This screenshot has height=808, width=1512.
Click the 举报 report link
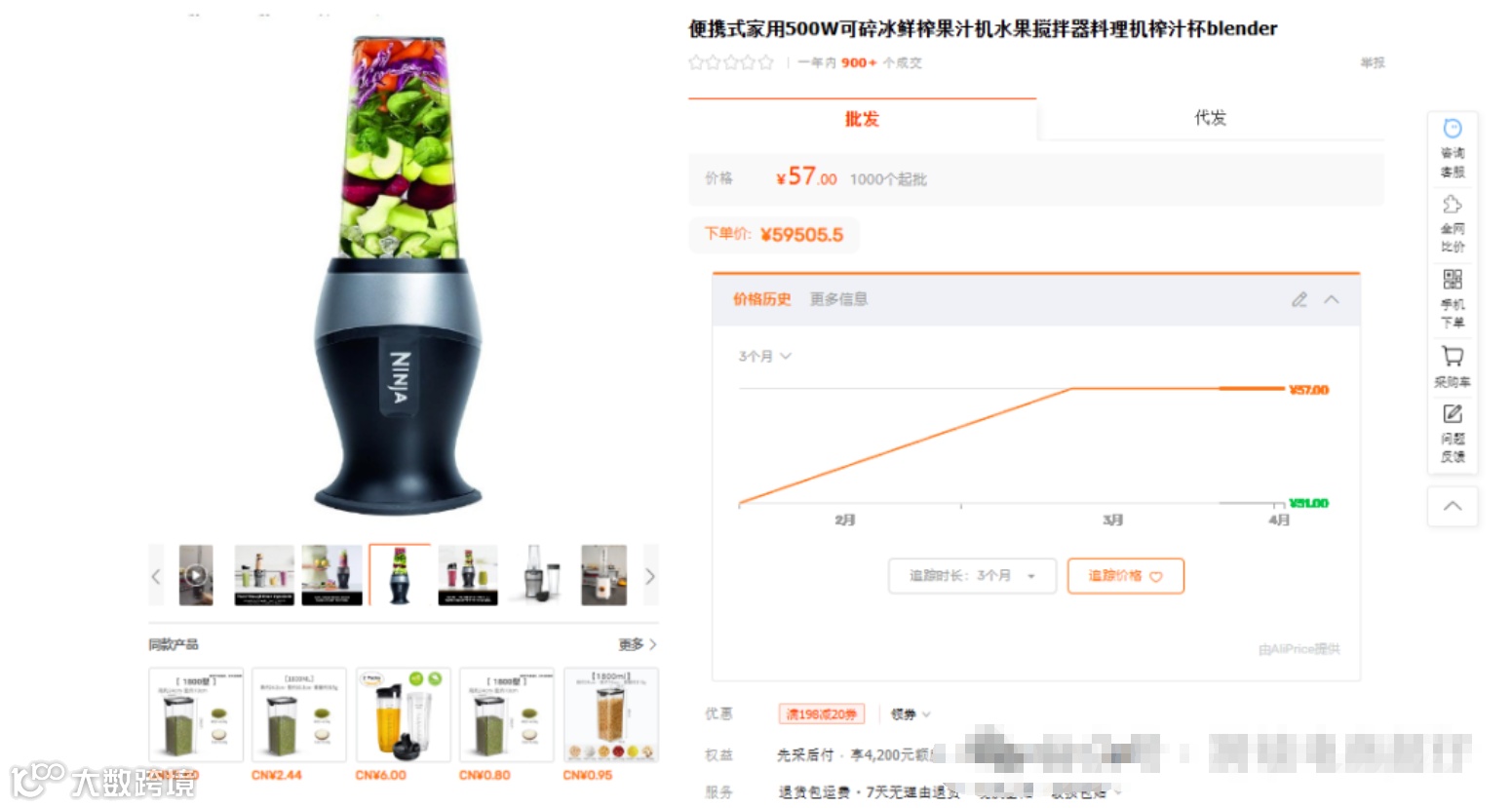pos(1373,62)
